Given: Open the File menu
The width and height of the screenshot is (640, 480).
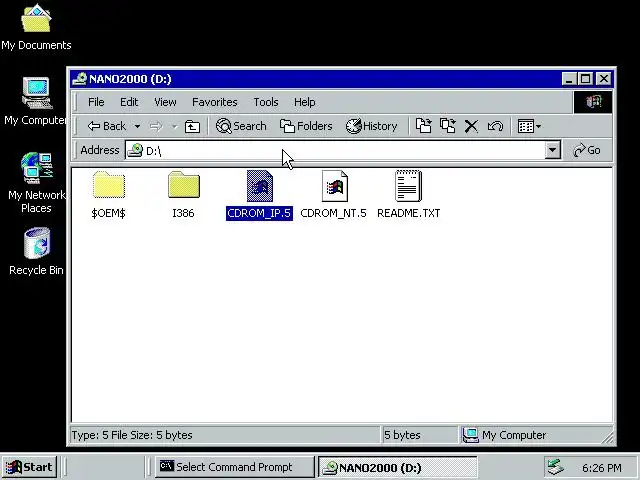Looking at the screenshot, I should click(96, 102).
